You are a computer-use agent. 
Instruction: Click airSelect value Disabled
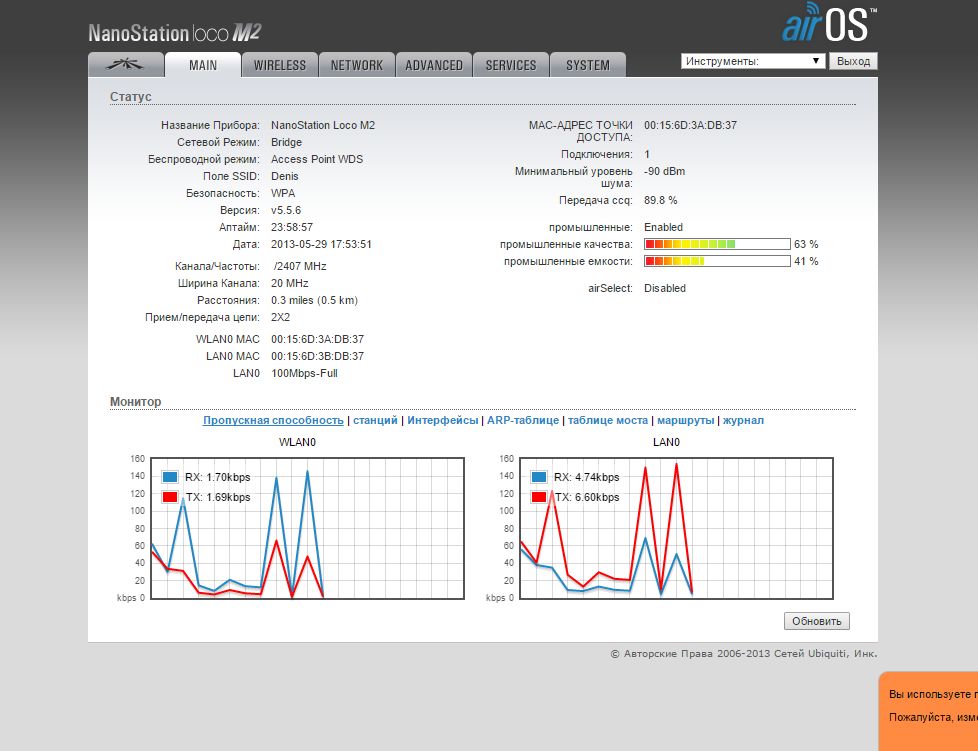[665, 288]
